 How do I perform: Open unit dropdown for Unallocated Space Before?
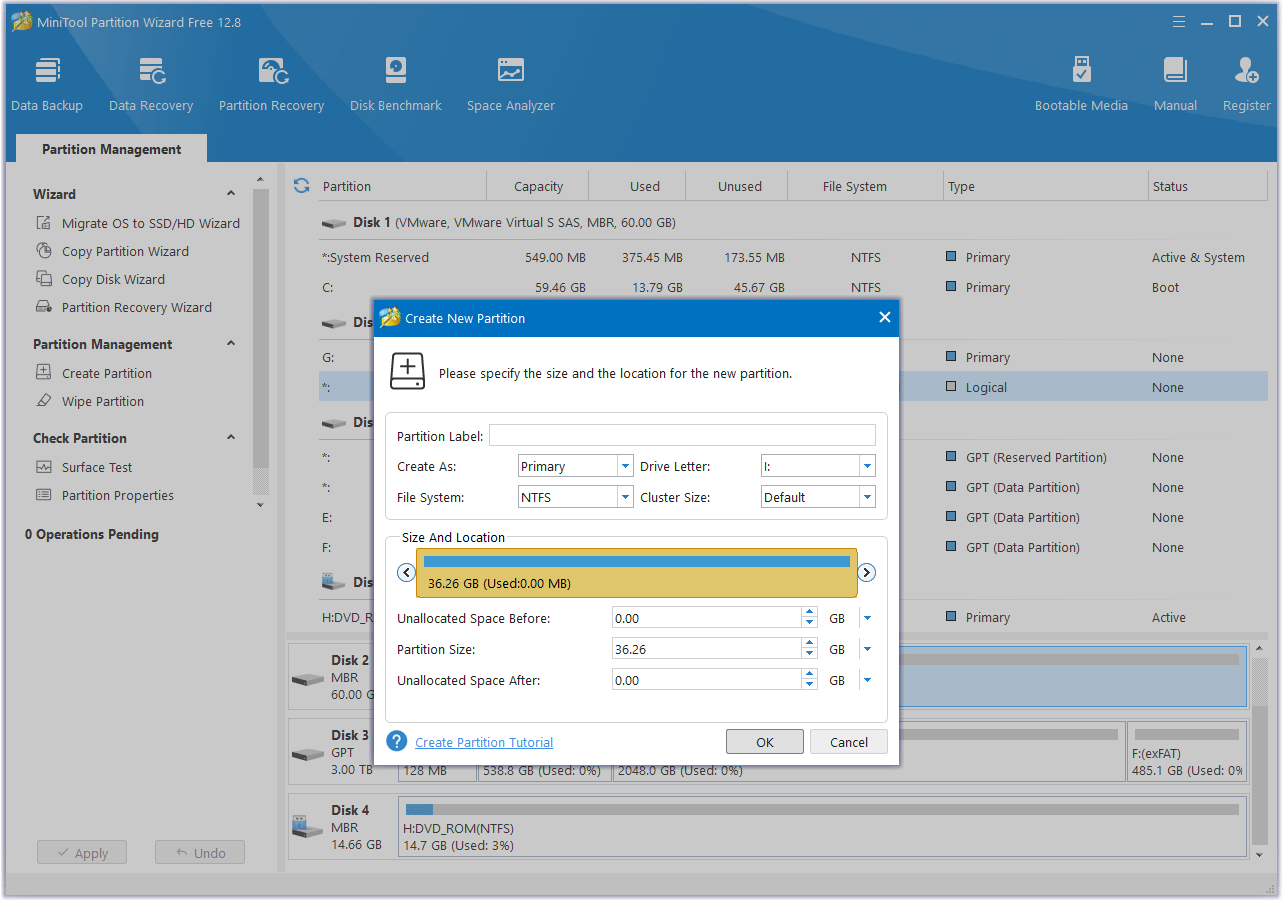867,619
